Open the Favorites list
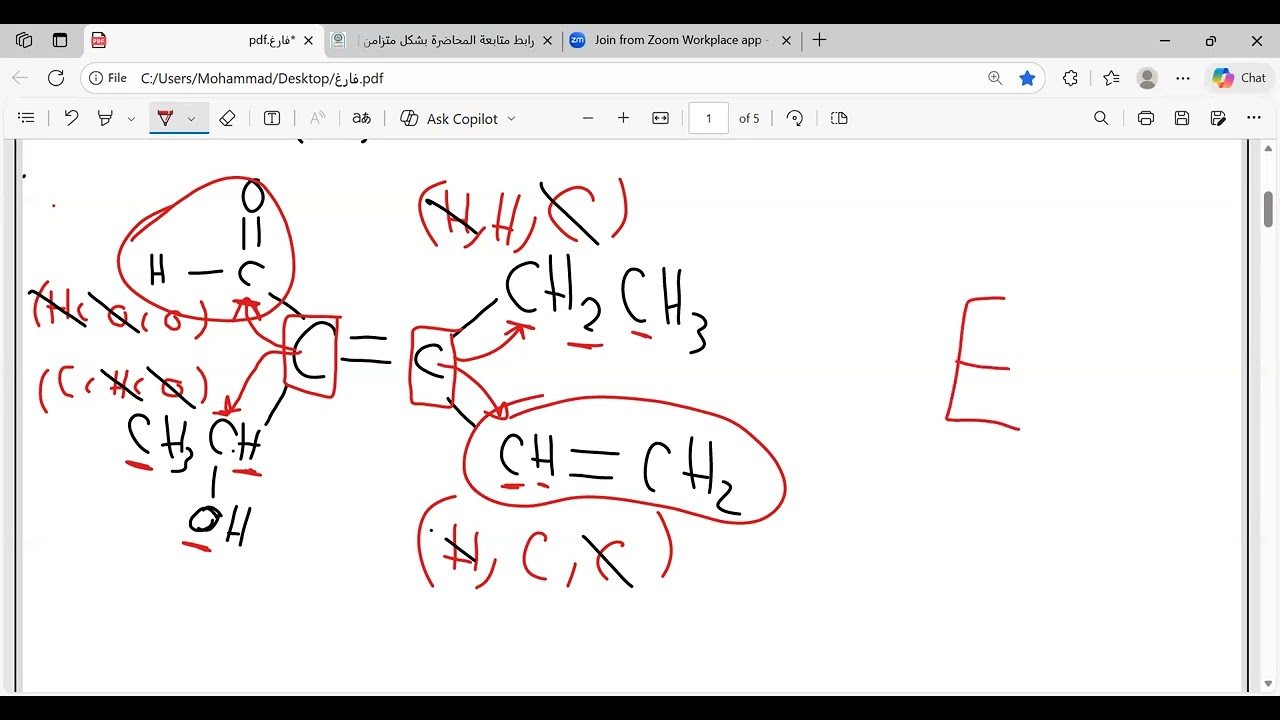This screenshot has width=1280, height=720. pyautogui.click(x=1111, y=78)
